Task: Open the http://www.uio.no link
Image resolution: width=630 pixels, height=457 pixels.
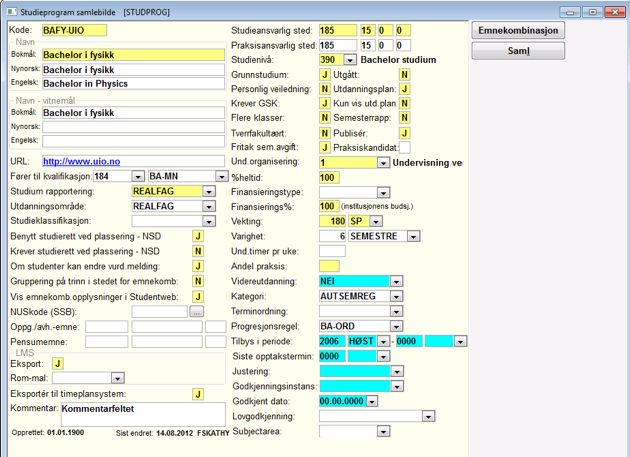Action: [82, 161]
